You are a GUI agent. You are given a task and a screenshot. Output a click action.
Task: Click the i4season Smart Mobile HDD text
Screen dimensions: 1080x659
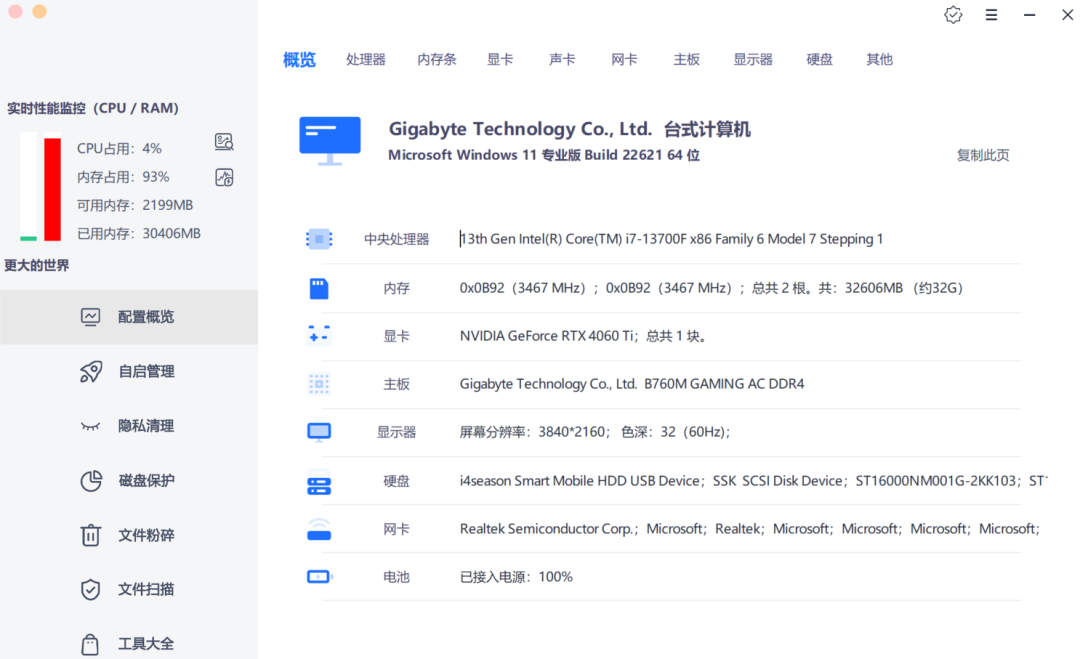click(x=754, y=481)
